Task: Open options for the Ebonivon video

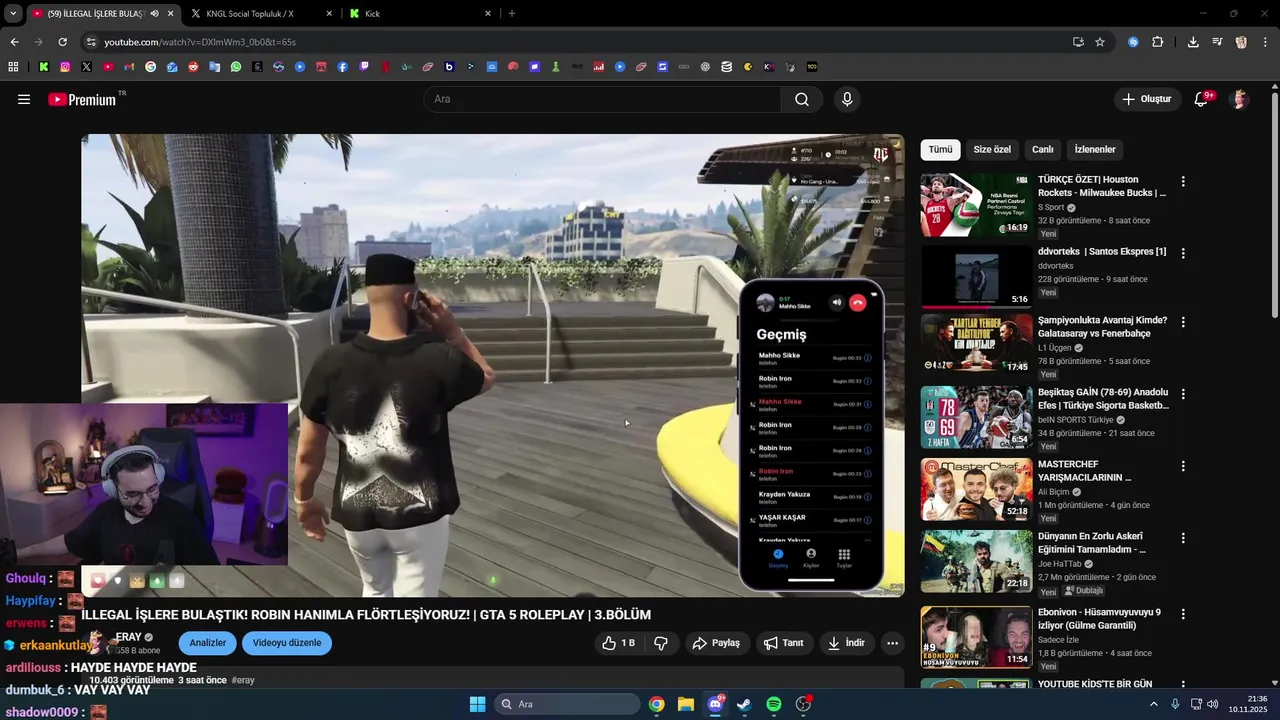Action: (1183, 614)
